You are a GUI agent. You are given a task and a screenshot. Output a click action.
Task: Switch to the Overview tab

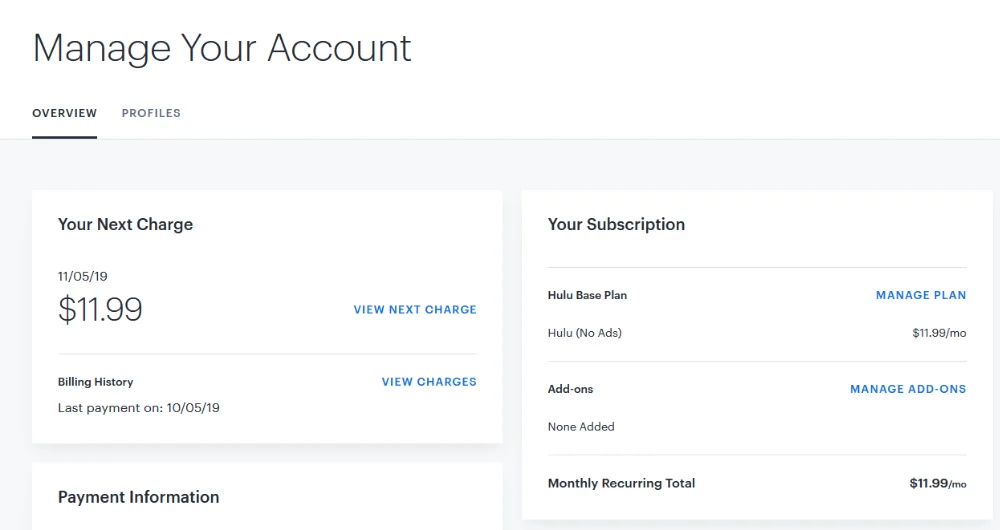(64, 114)
